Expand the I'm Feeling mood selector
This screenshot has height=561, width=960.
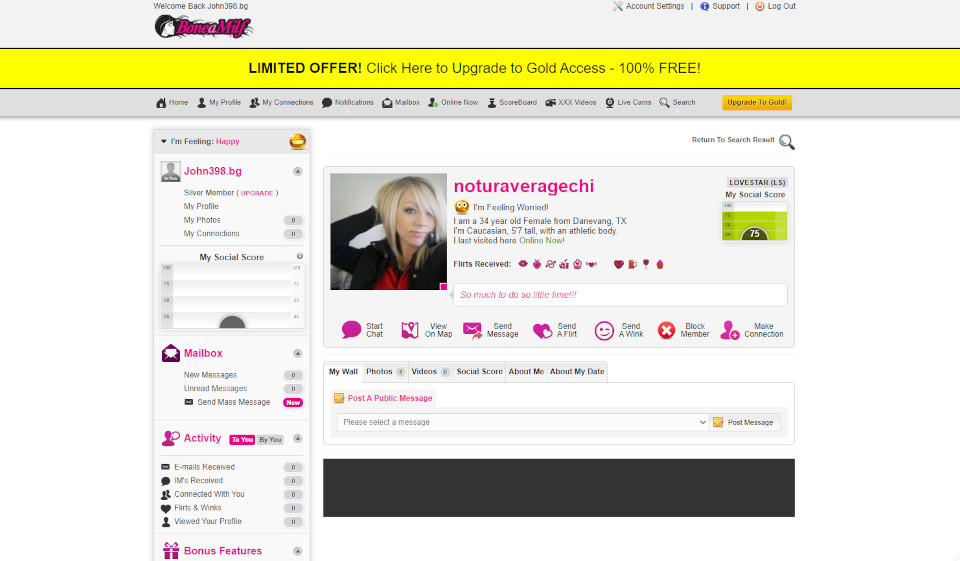(164, 142)
